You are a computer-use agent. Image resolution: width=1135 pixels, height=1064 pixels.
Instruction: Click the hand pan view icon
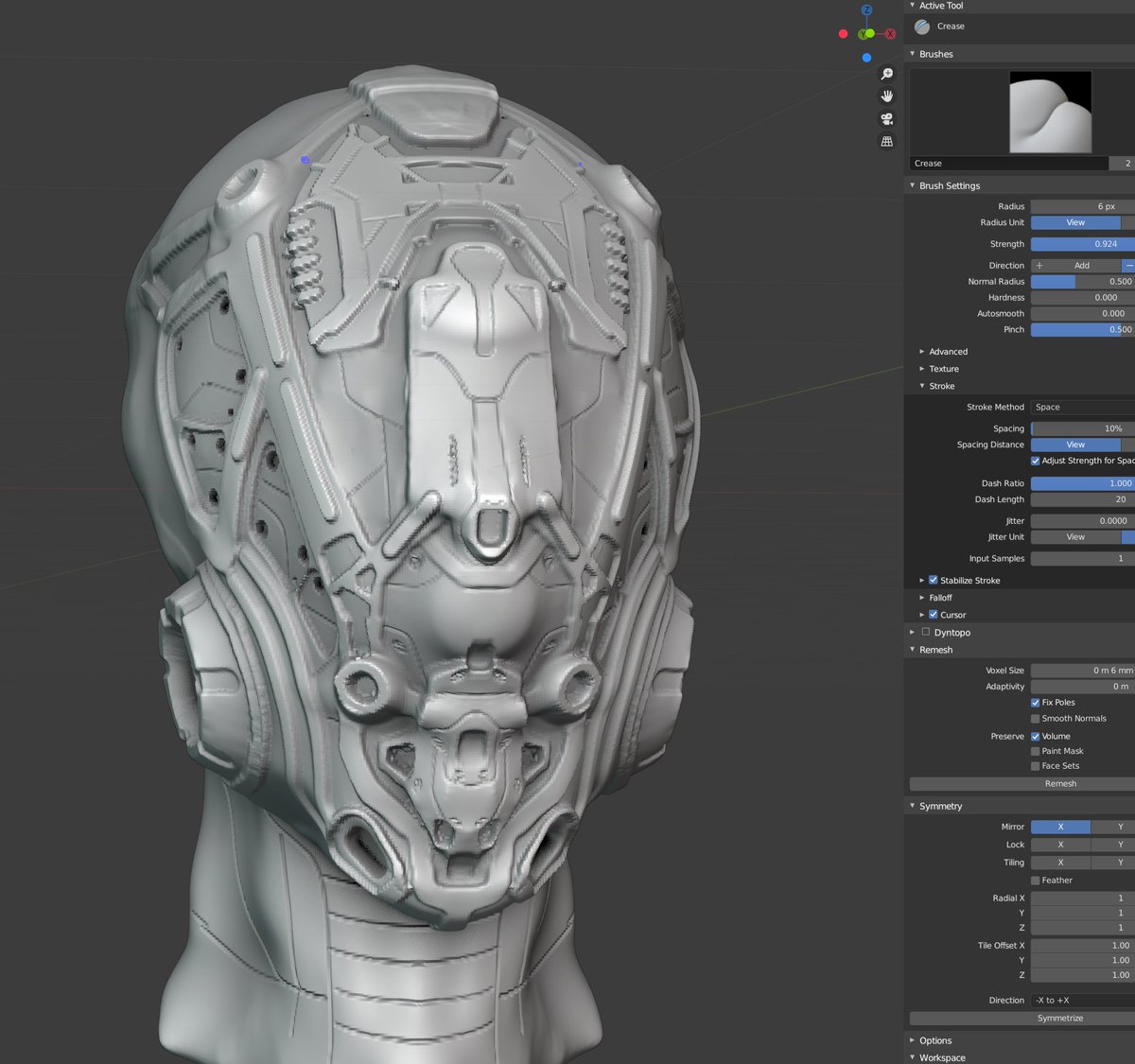[x=886, y=96]
